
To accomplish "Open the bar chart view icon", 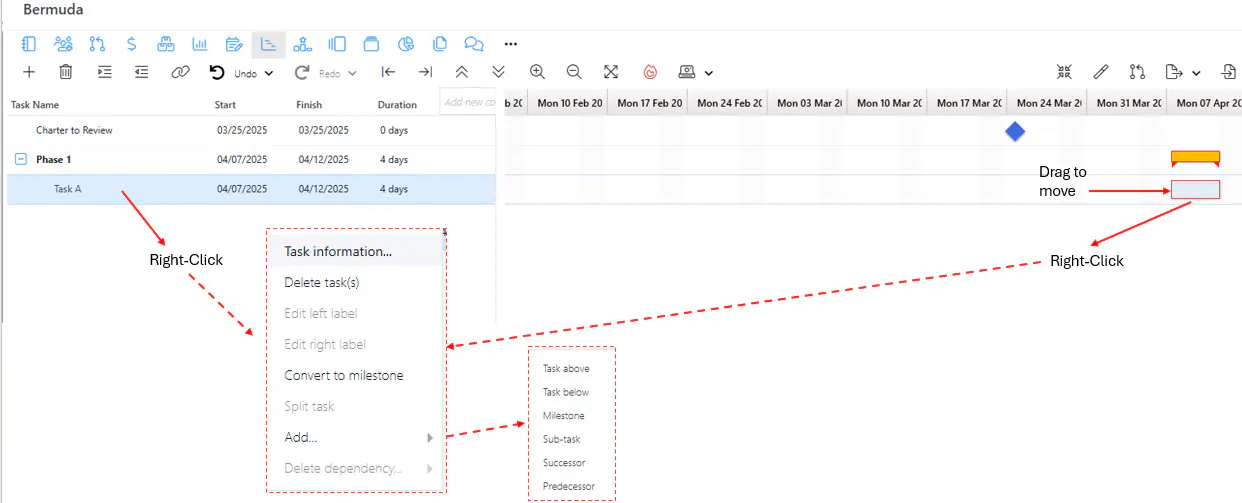I will coord(200,44).
